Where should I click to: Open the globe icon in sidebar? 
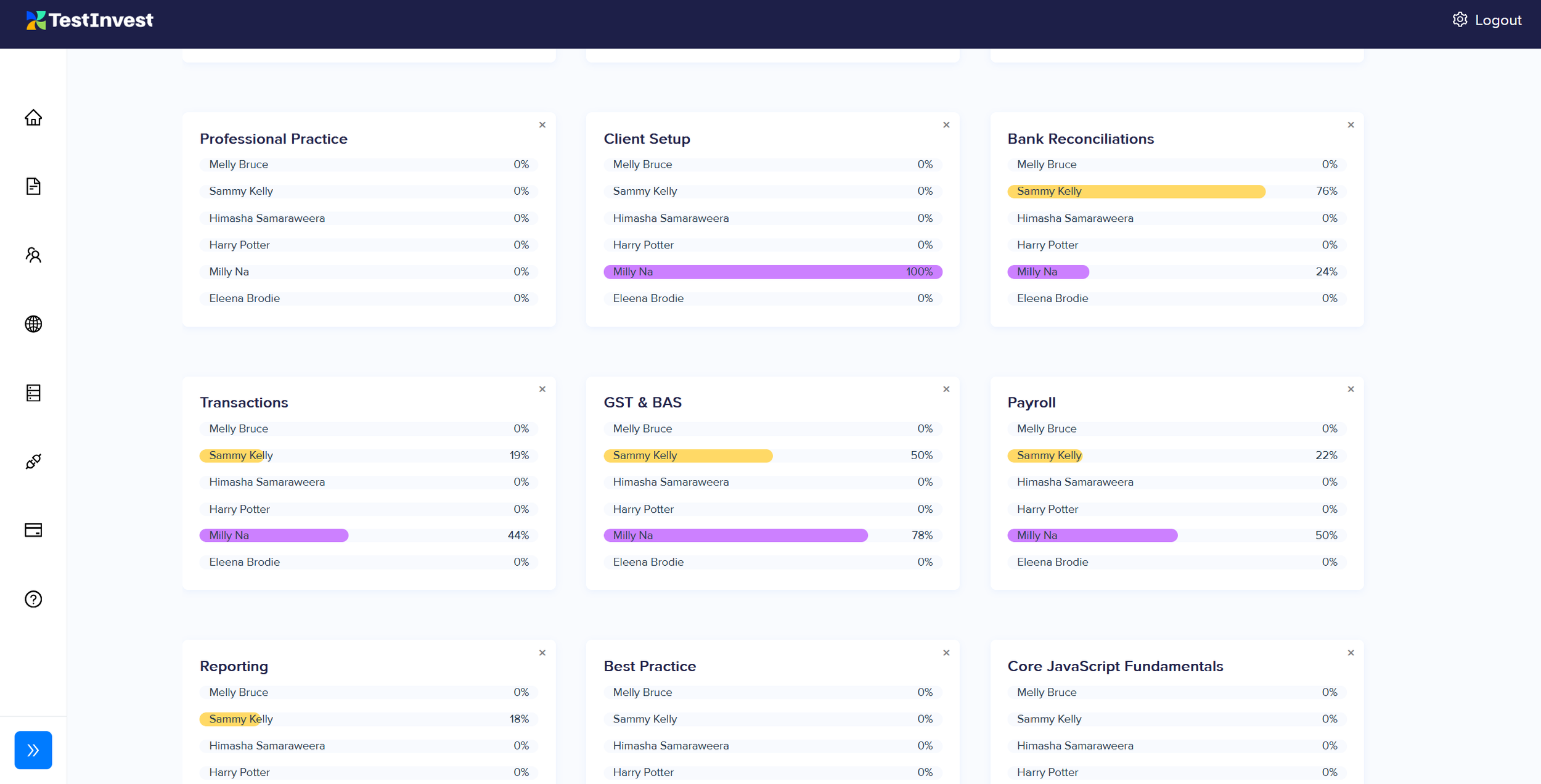tap(33, 324)
